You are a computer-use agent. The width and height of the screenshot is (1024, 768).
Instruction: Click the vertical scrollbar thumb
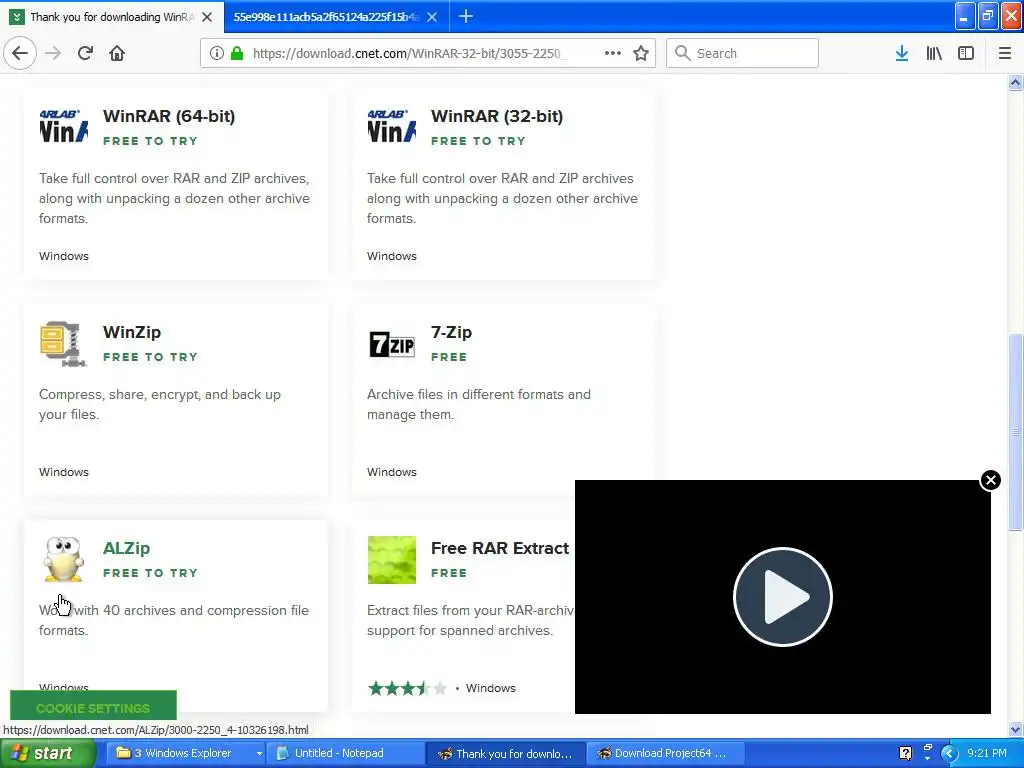1015,431
